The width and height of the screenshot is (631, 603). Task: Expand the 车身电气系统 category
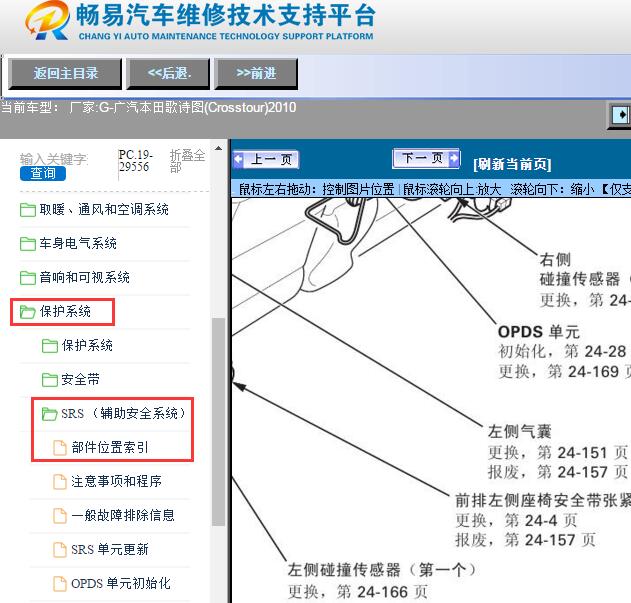(78, 244)
